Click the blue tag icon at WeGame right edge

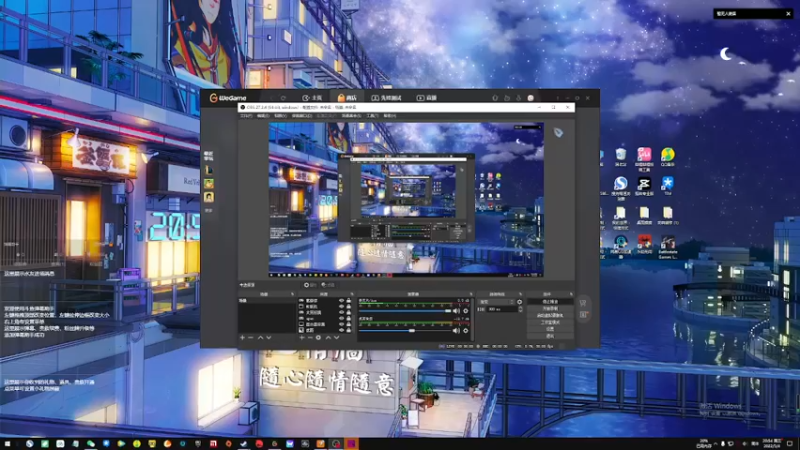558,132
